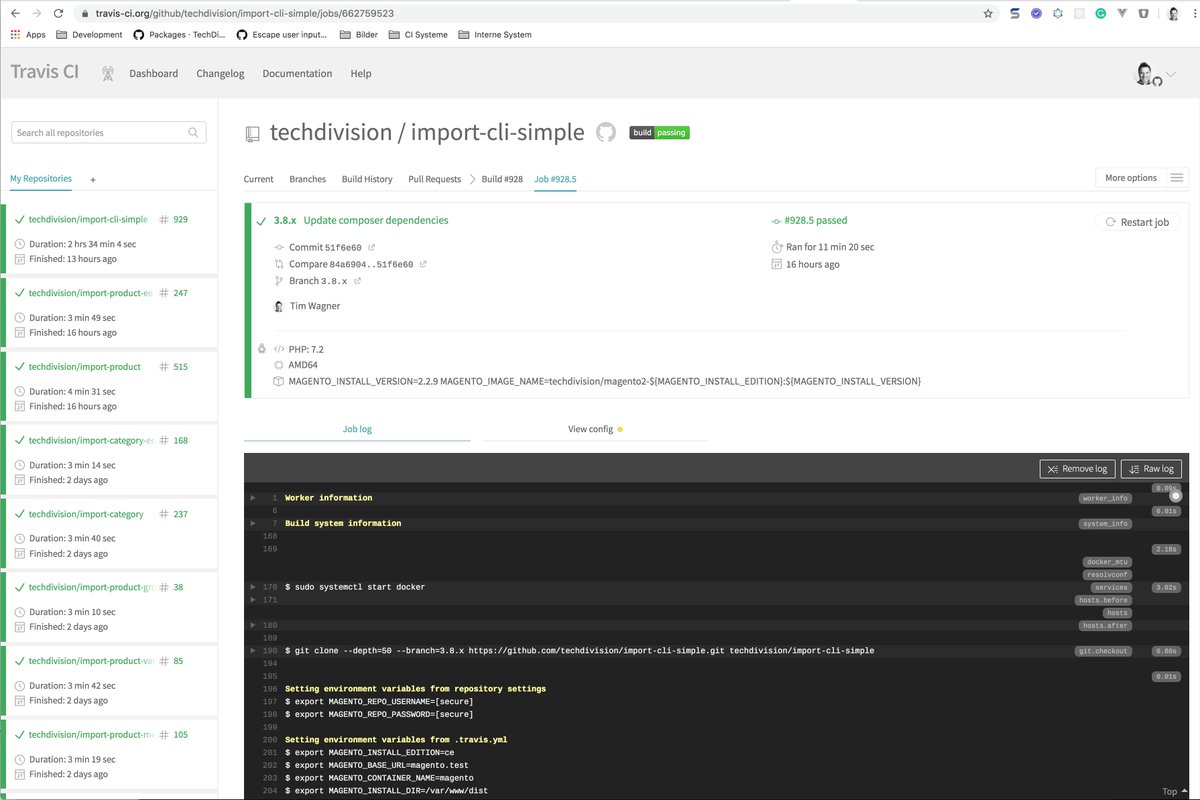This screenshot has height=800, width=1200.
Task: Open the external link icon after Commit 51f6e60
Action: (x=371, y=247)
